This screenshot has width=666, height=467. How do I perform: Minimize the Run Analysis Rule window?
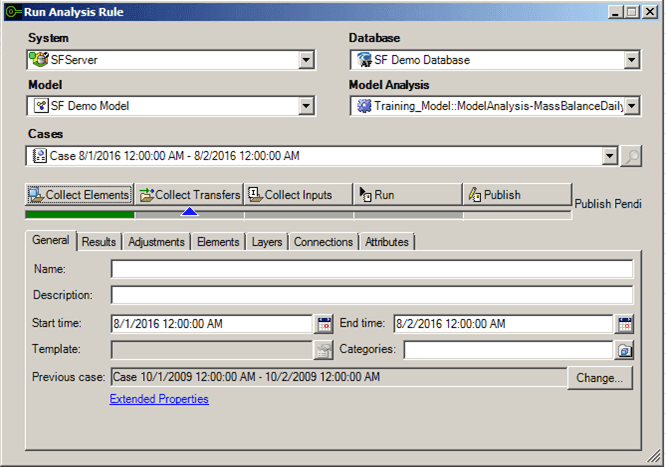[615, 12]
